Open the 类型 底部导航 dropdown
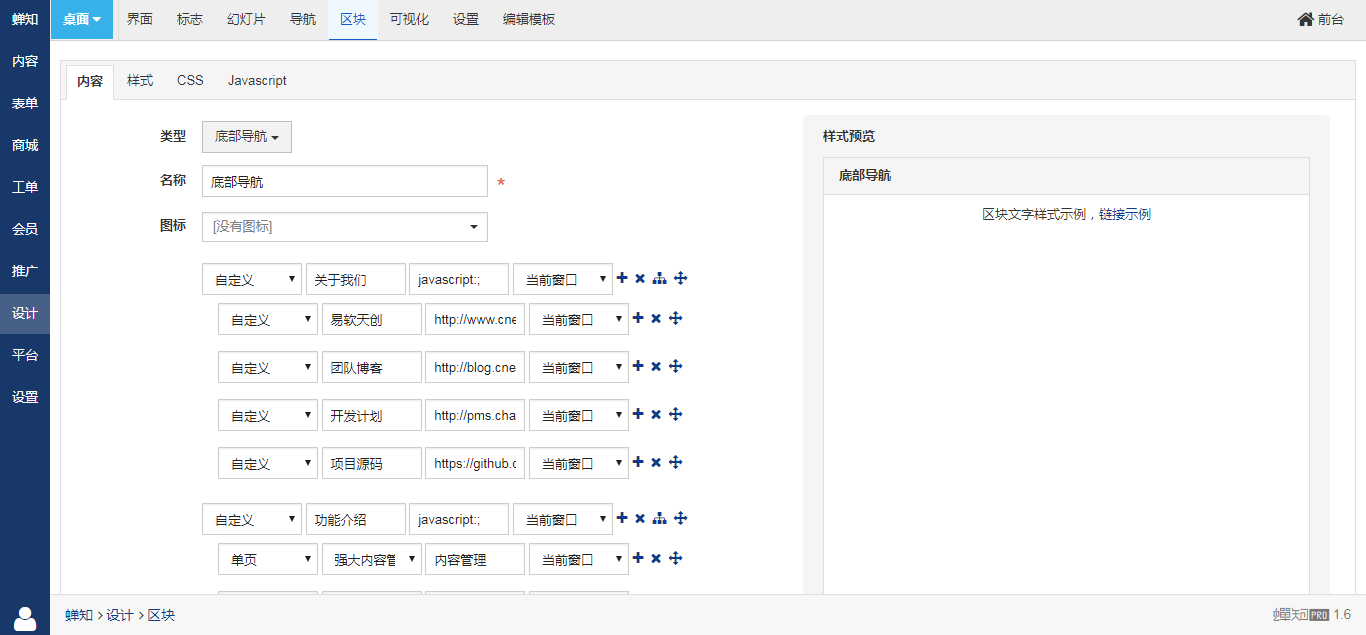Image resolution: width=1366 pixels, height=635 pixels. coord(247,137)
